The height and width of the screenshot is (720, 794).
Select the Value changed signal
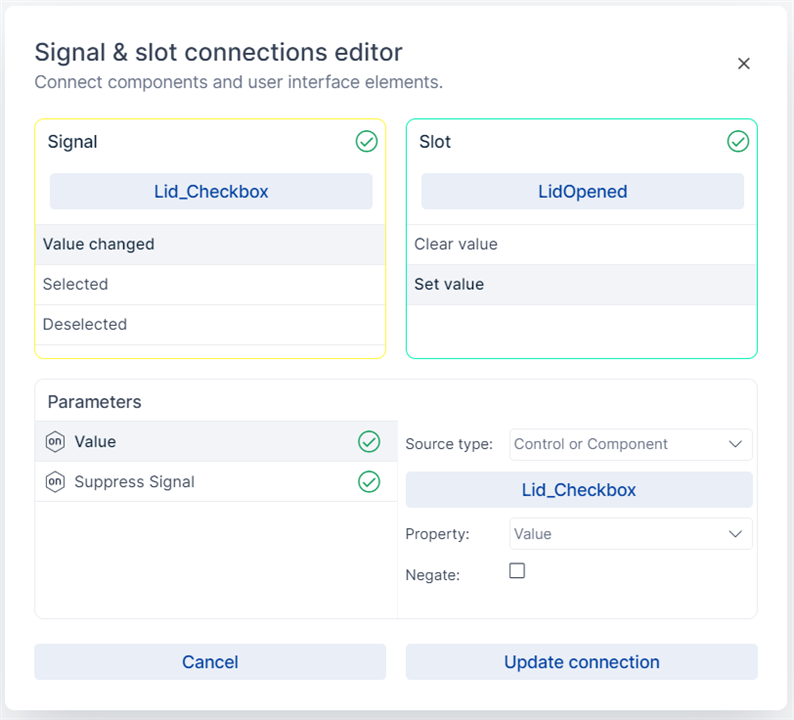(x=210, y=244)
